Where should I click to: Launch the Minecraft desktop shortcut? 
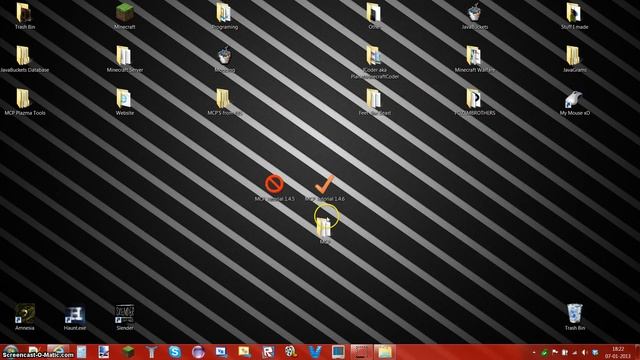(124, 16)
